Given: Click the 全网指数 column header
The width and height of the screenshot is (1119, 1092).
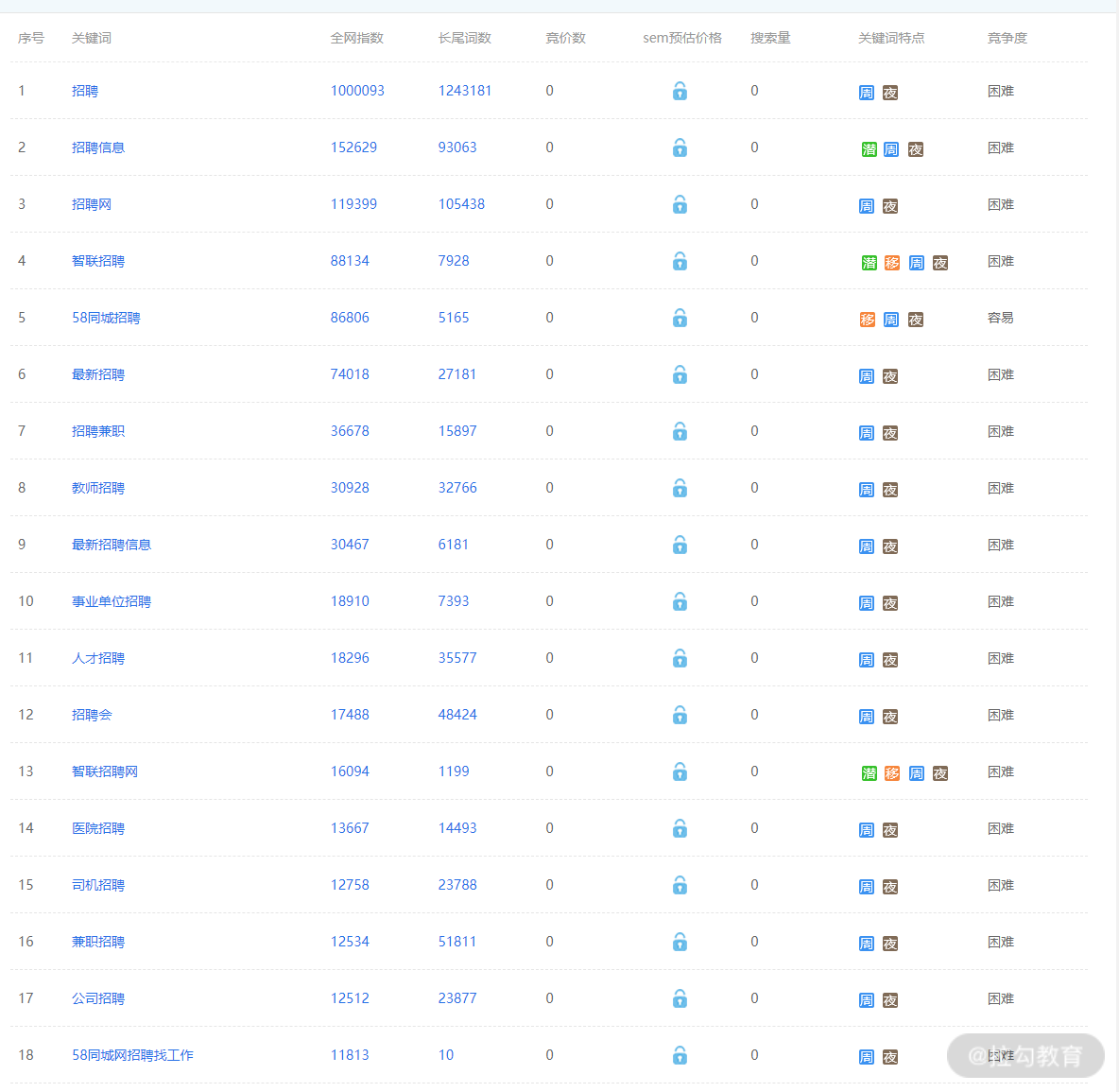Looking at the screenshot, I should tap(357, 38).
